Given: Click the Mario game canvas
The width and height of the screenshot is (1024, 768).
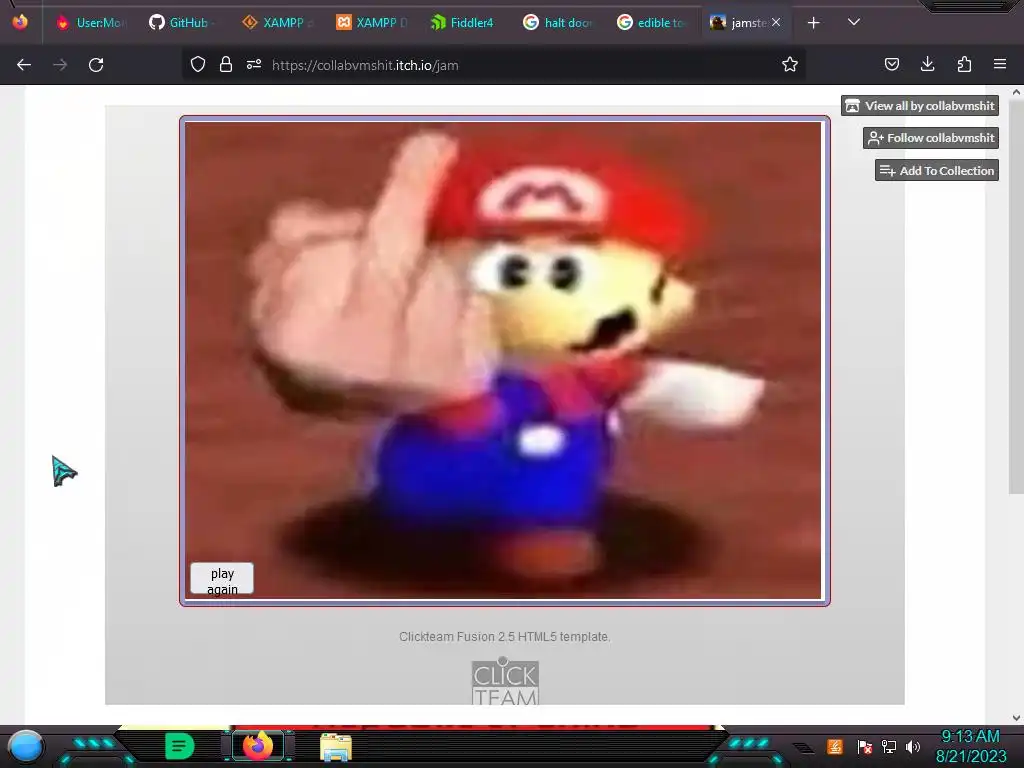Looking at the screenshot, I should tap(504, 360).
